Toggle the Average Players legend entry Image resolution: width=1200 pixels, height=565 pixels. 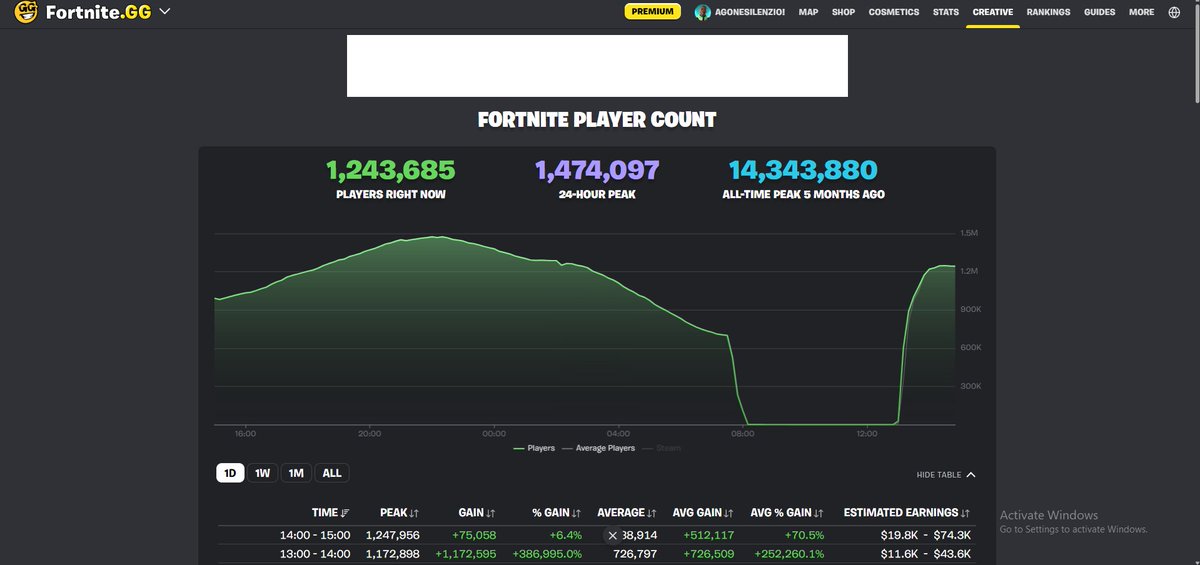598,448
